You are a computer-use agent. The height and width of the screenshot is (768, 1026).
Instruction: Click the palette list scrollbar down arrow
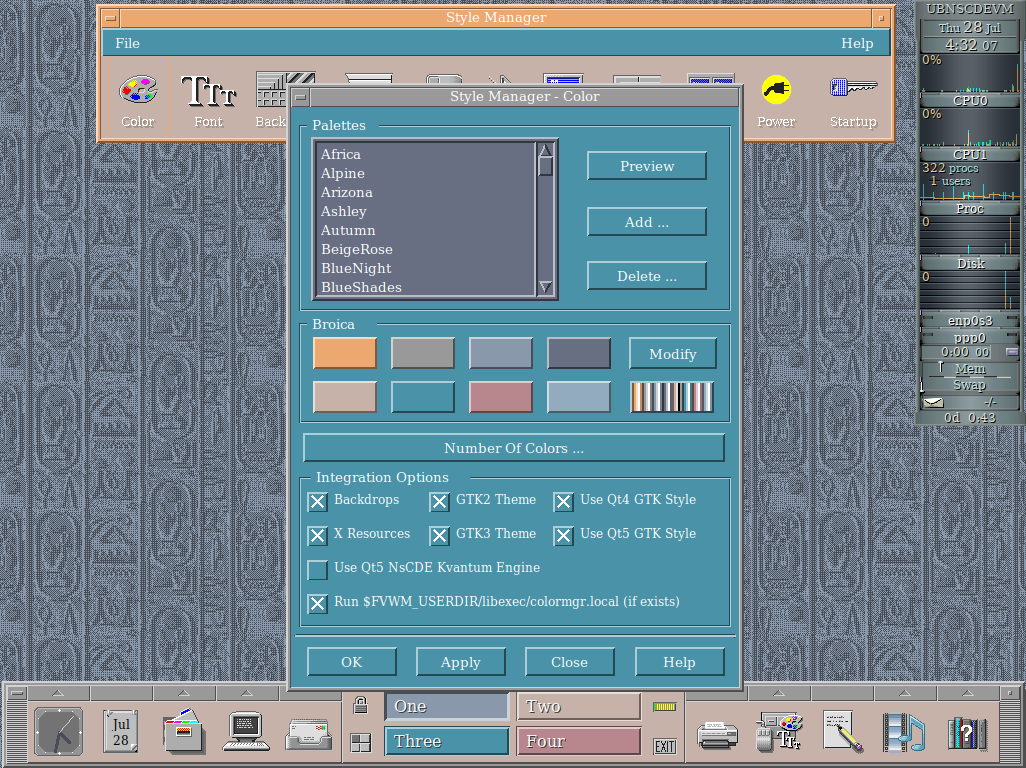pyautogui.click(x=545, y=288)
